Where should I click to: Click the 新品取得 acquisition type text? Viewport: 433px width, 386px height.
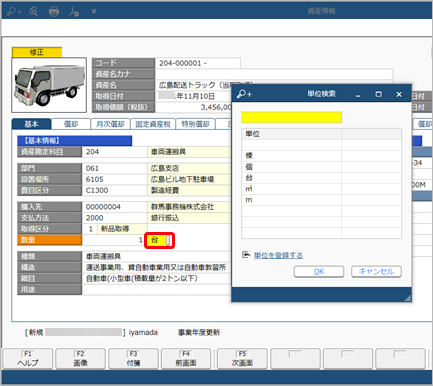pos(115,229)
